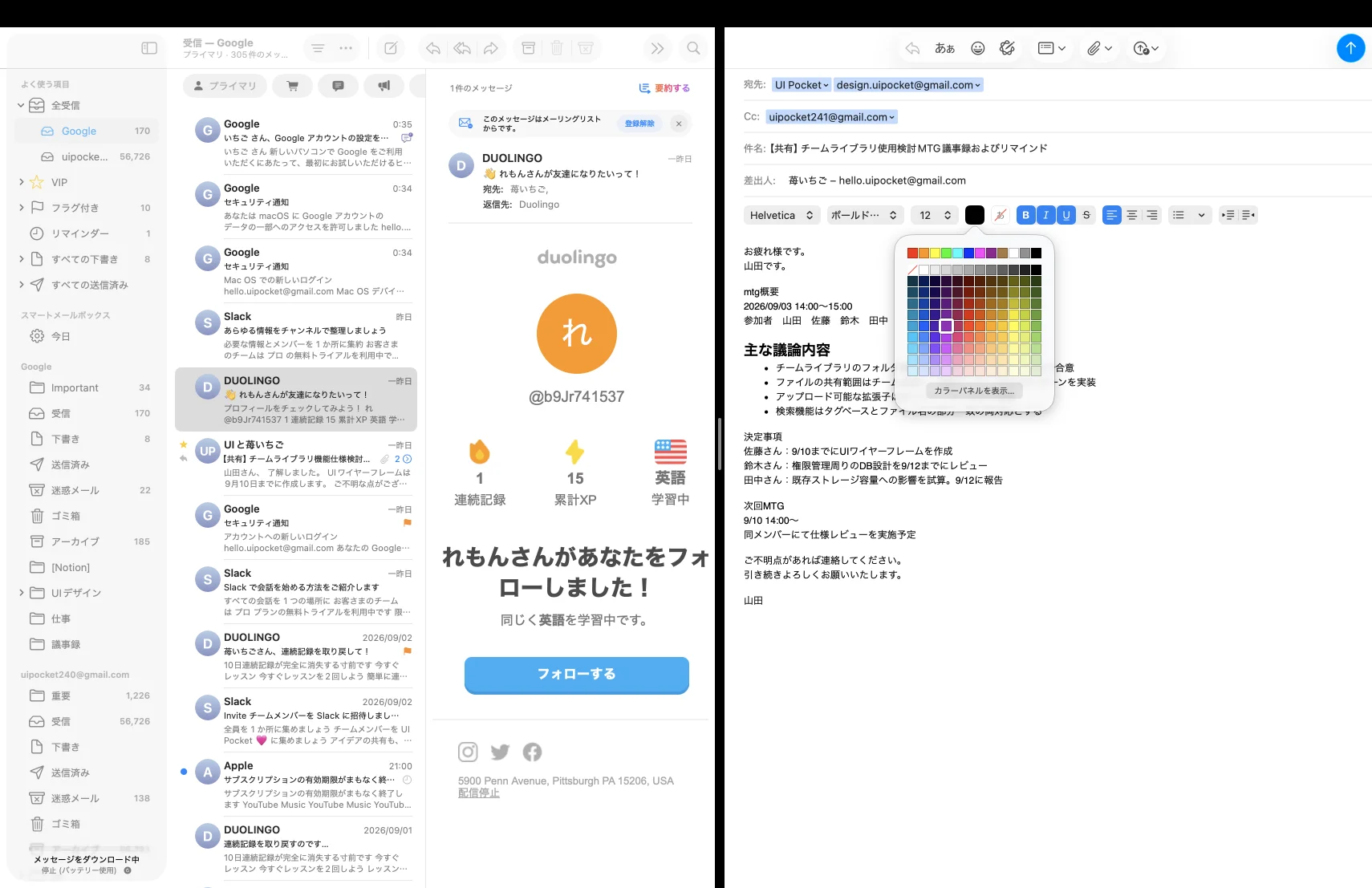Open the ボールド font style dropdown
Screen dimensions: 1372x888
pyautogui.click(x=865, y=215)
